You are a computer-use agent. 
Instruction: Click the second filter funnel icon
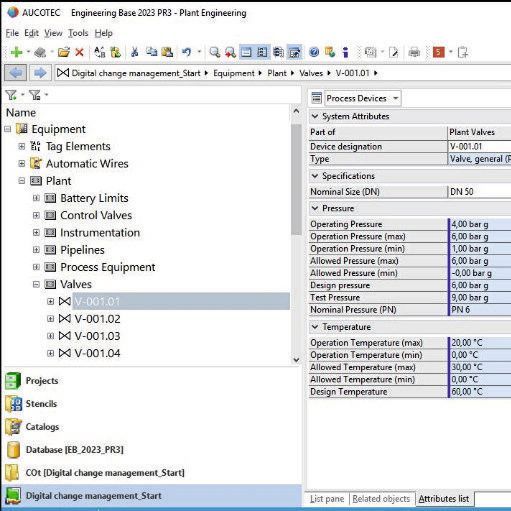coord(35,95)
